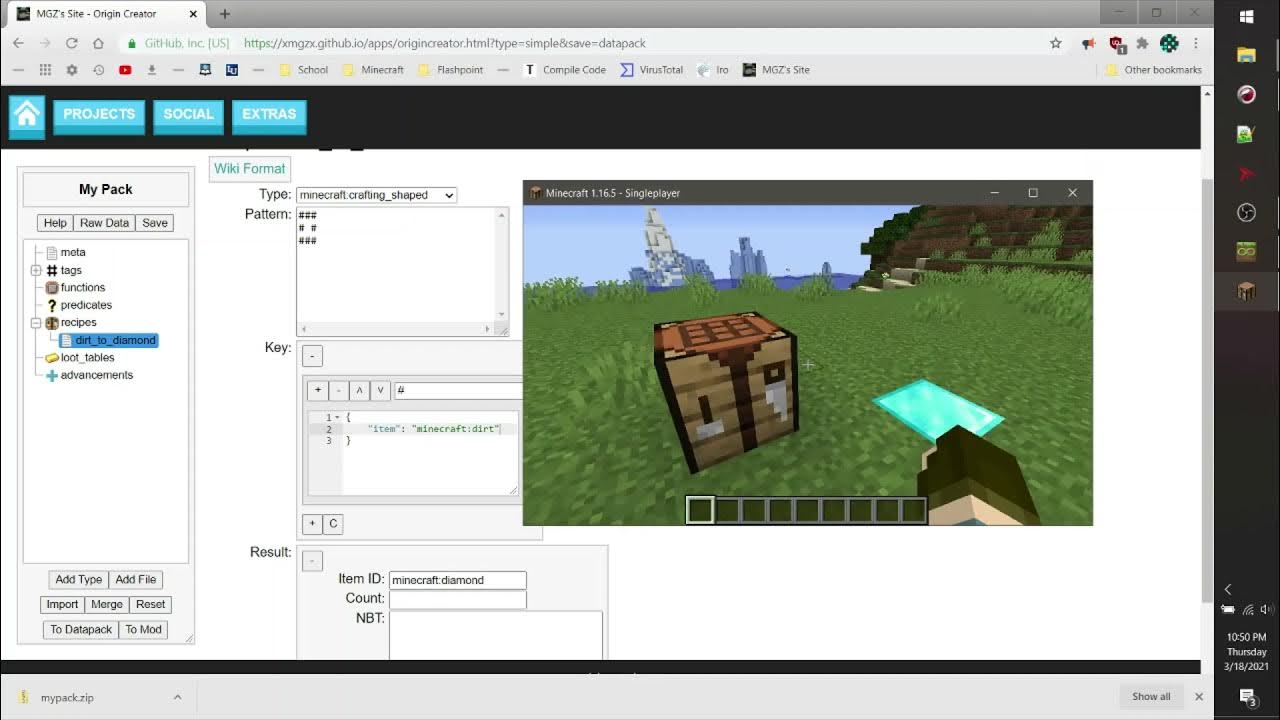This screenshot has width=1280, height=720.
Task: Open the VirusTotal bookmark
Action: [651, 70]
